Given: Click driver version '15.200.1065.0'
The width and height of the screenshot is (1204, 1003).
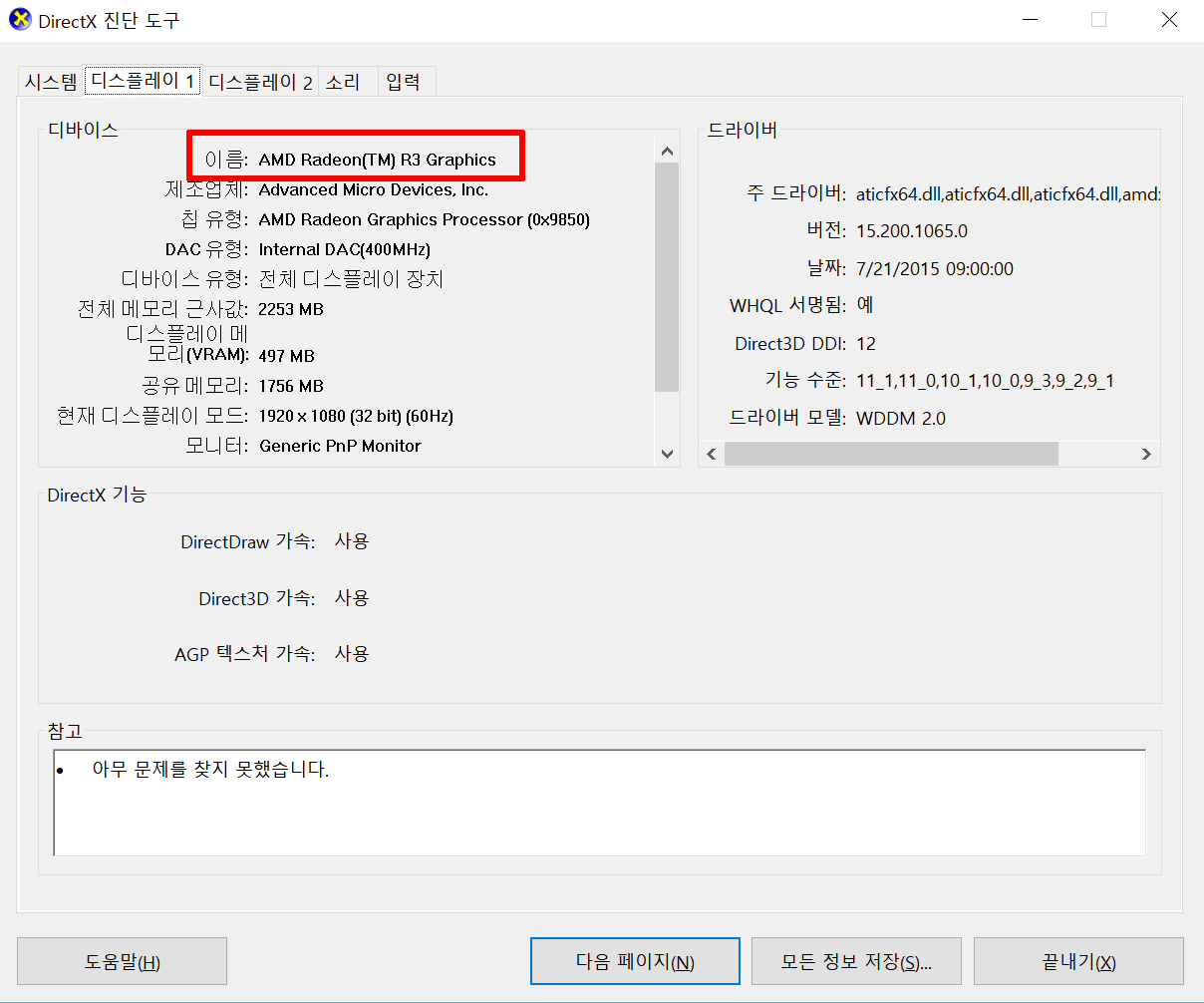Looking at the screenshot, I should [x=912, y=230].
